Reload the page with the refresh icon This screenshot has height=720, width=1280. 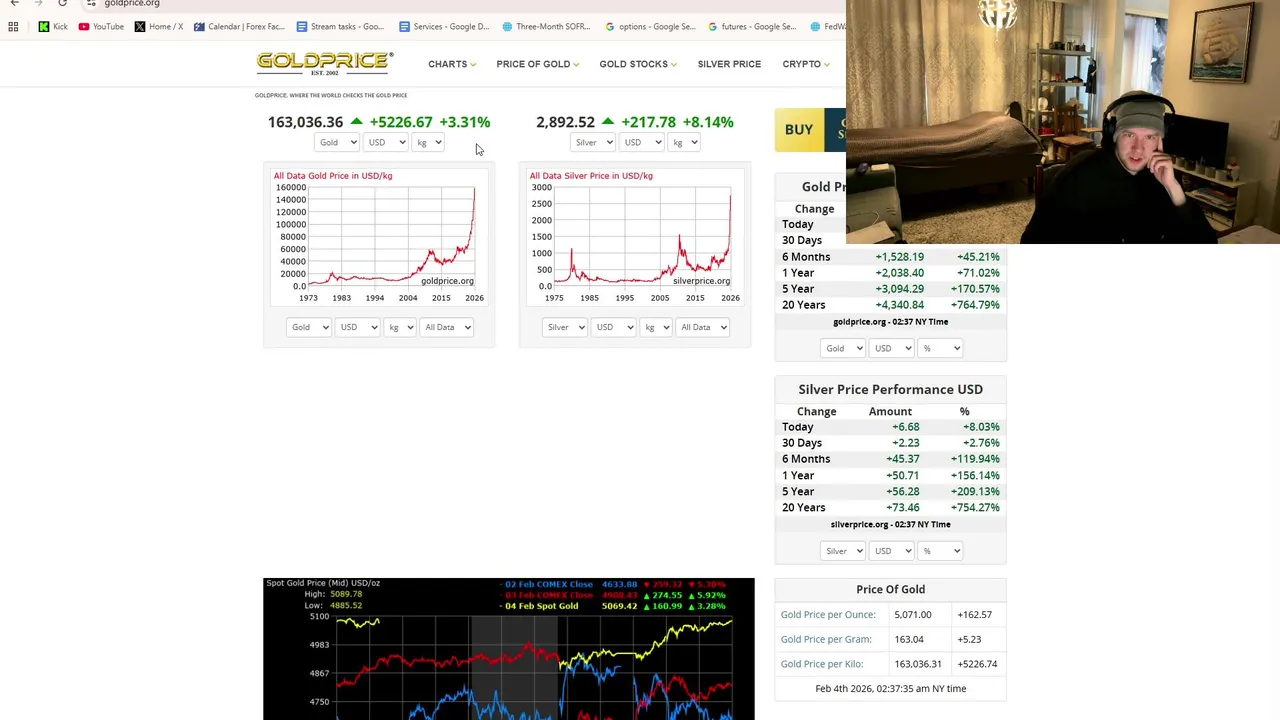click(62, 4)
